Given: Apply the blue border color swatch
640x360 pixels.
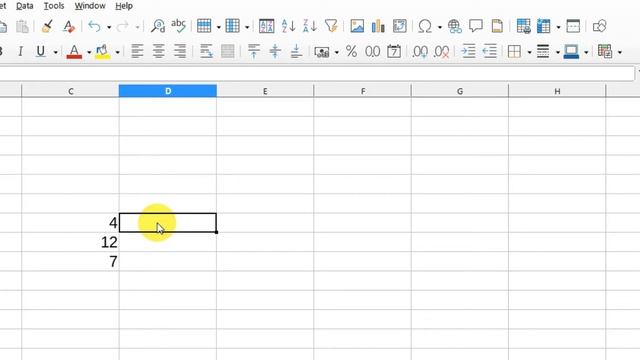Looking at the screenshot, I should 571,52.
